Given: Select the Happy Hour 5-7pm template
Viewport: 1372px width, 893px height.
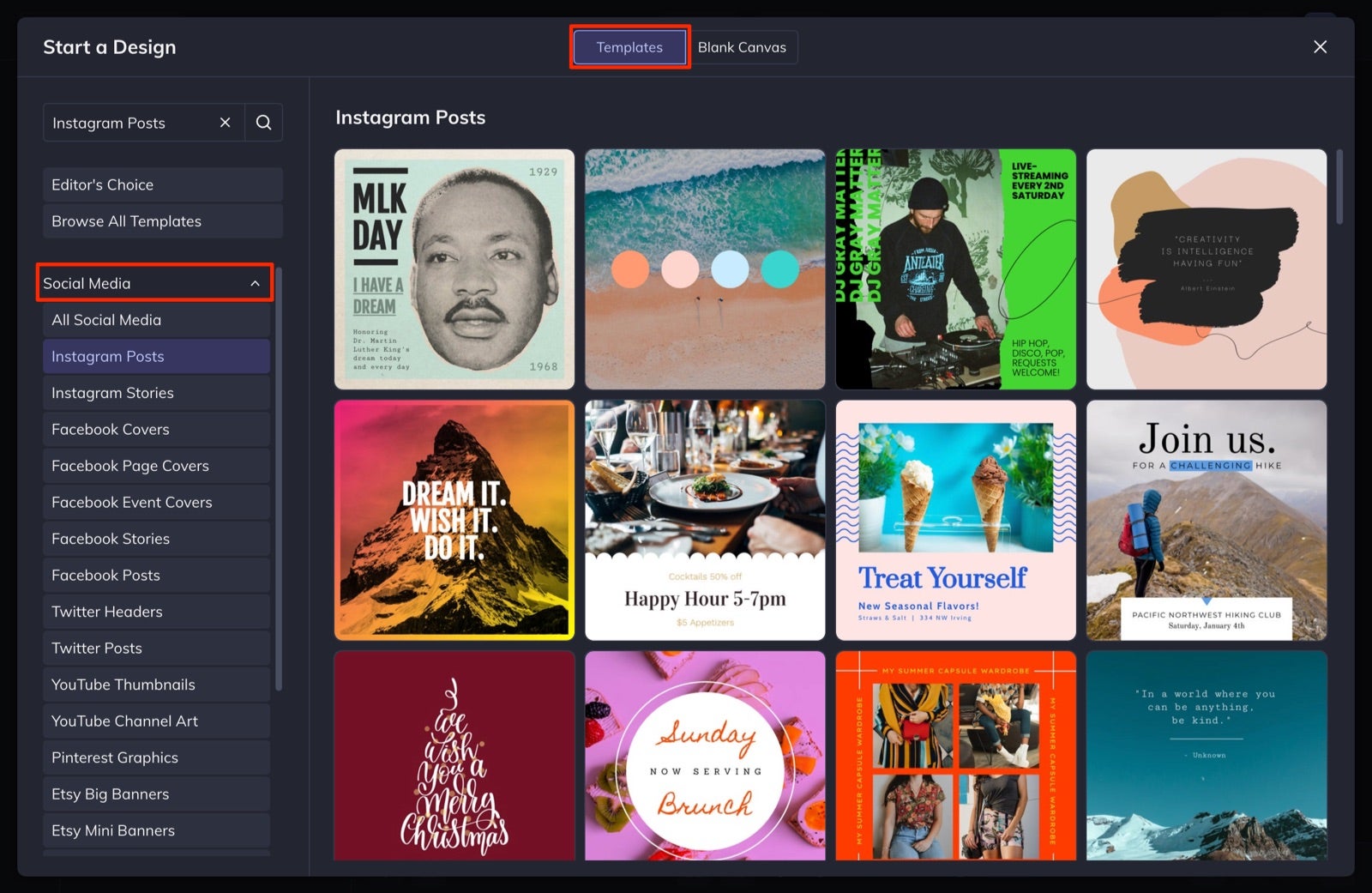Looking at the screenshot, I should point(704,520).
